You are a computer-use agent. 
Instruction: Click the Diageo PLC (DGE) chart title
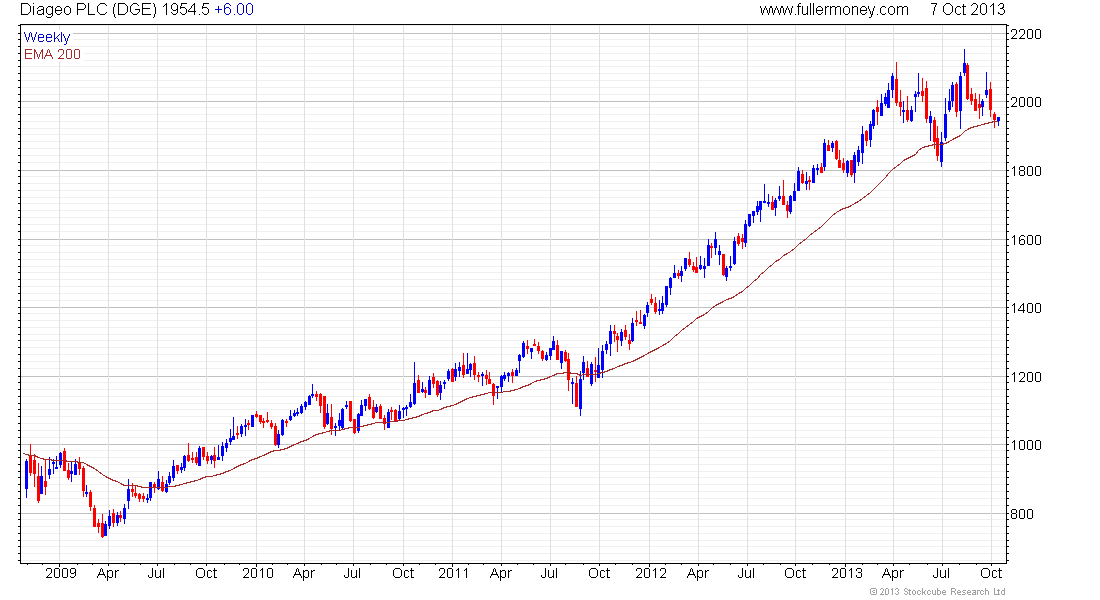pyautogui.click(x=88, y=10)
